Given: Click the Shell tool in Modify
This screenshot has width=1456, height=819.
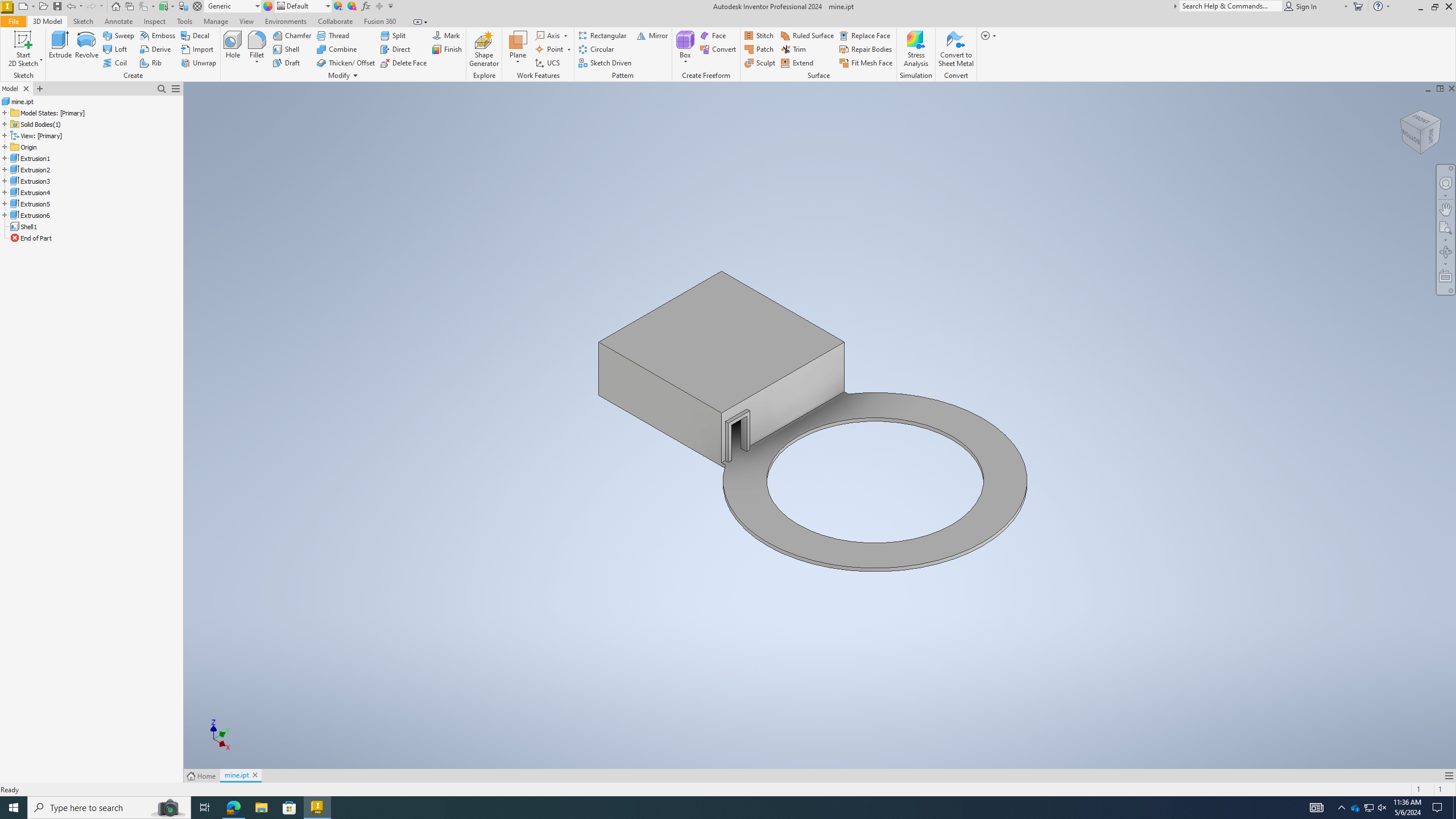Looking at the screenshot, I should coord(286,49).
